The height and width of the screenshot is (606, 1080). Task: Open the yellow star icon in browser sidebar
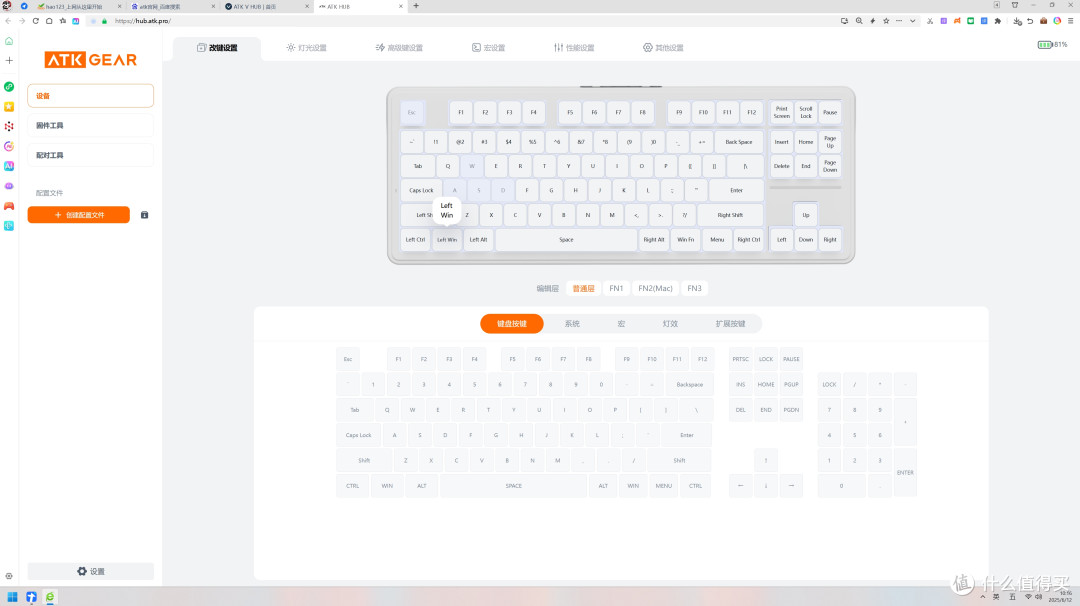pyautogui.click(x=9, y=107)
